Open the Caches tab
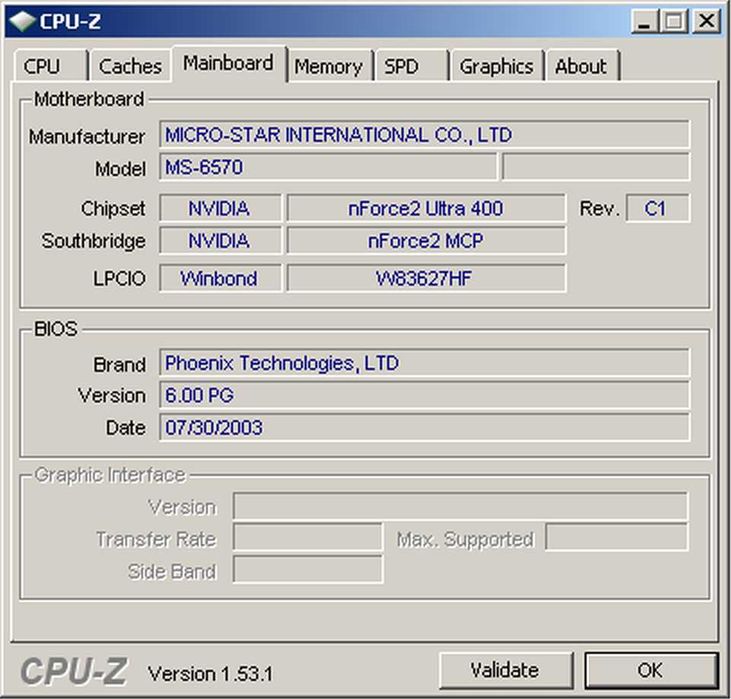731x699 pixels. (x=130, y=66)
